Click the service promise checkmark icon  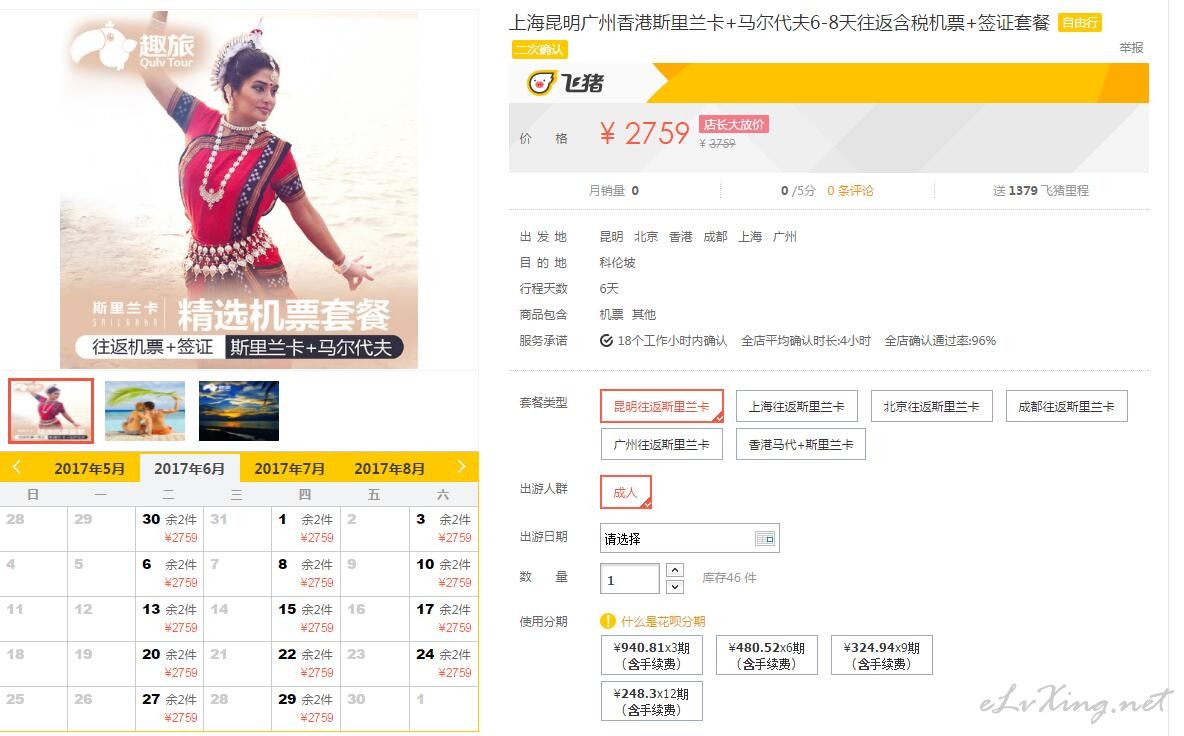click(x=606, y=341)
